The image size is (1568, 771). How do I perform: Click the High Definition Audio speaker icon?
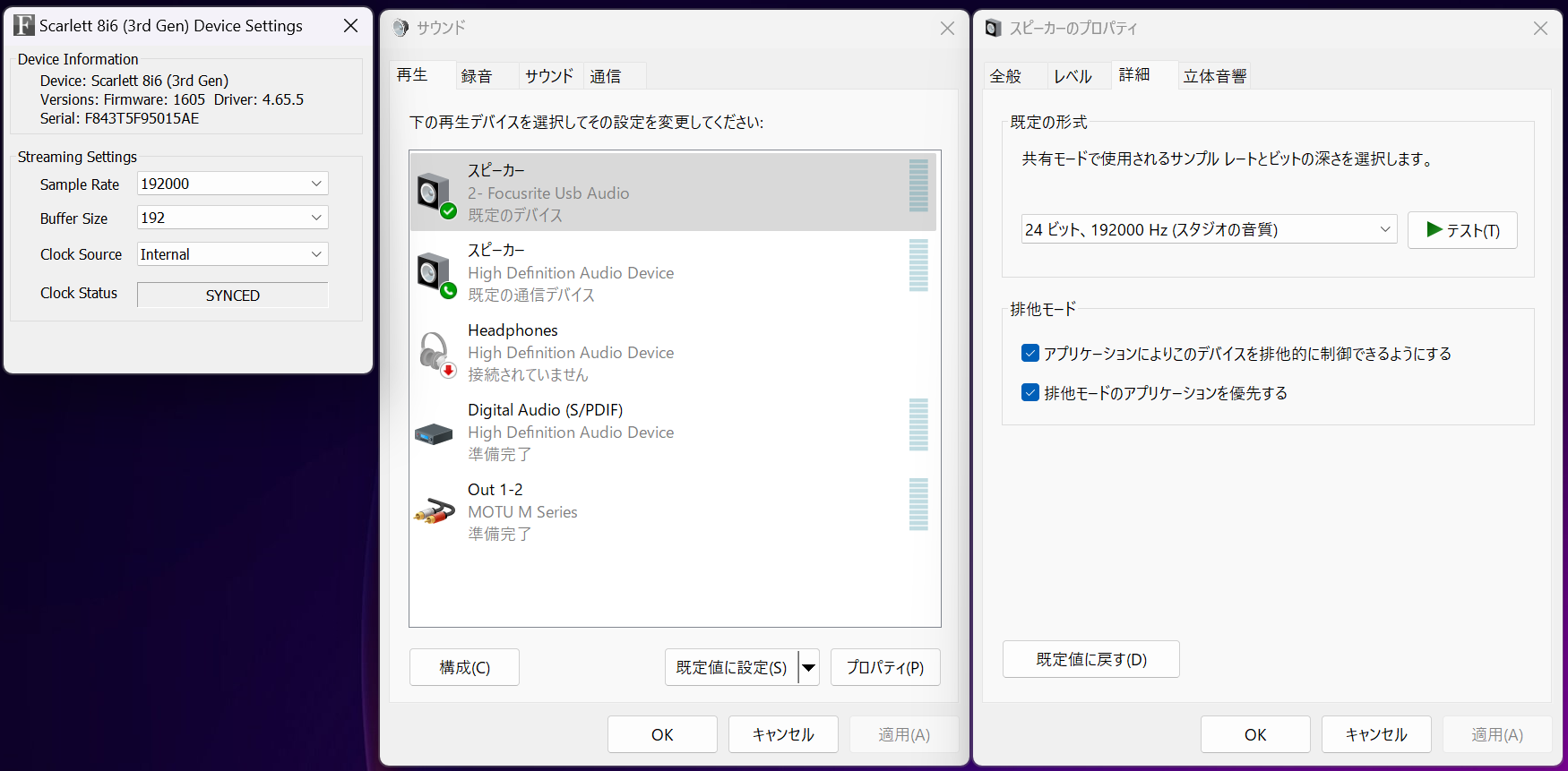coord(436,273)
